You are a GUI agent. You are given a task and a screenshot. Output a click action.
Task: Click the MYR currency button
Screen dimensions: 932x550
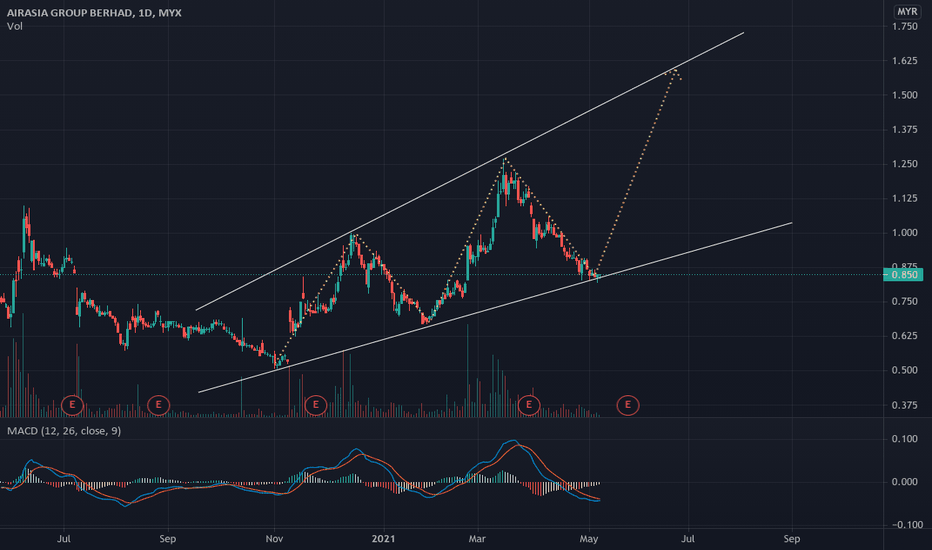pyautogui.click(x=907, y=12)
